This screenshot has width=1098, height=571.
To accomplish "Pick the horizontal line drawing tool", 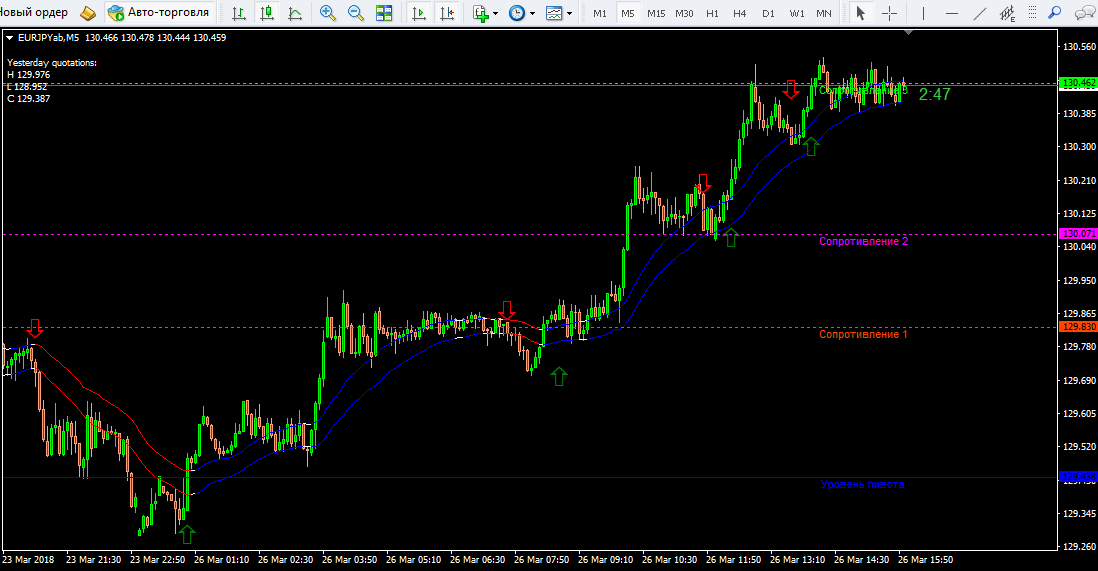I will tap(952, 13).
